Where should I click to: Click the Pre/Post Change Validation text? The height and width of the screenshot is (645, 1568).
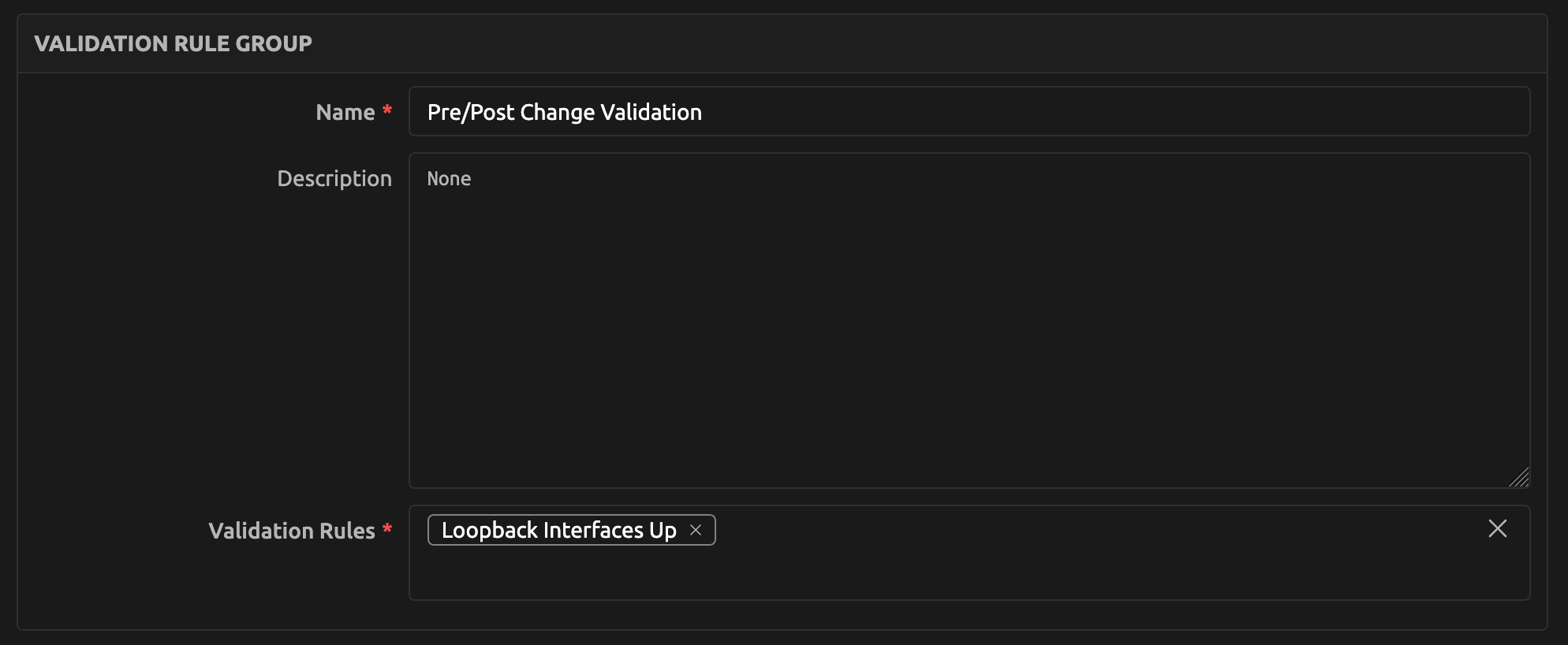pos(564,113)
